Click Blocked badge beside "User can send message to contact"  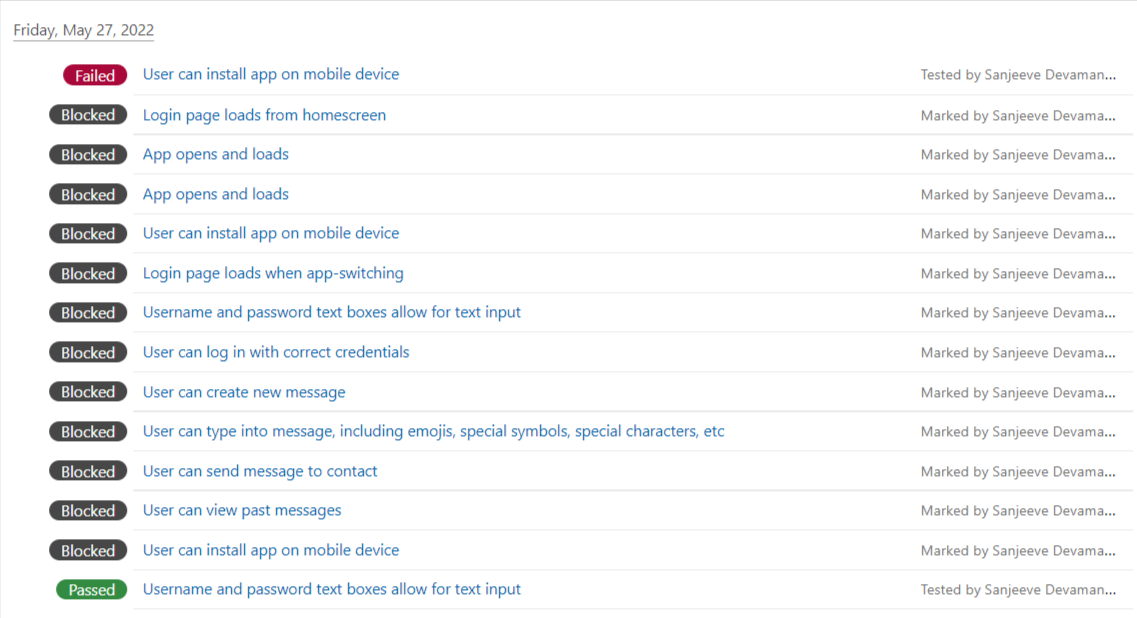88,471
